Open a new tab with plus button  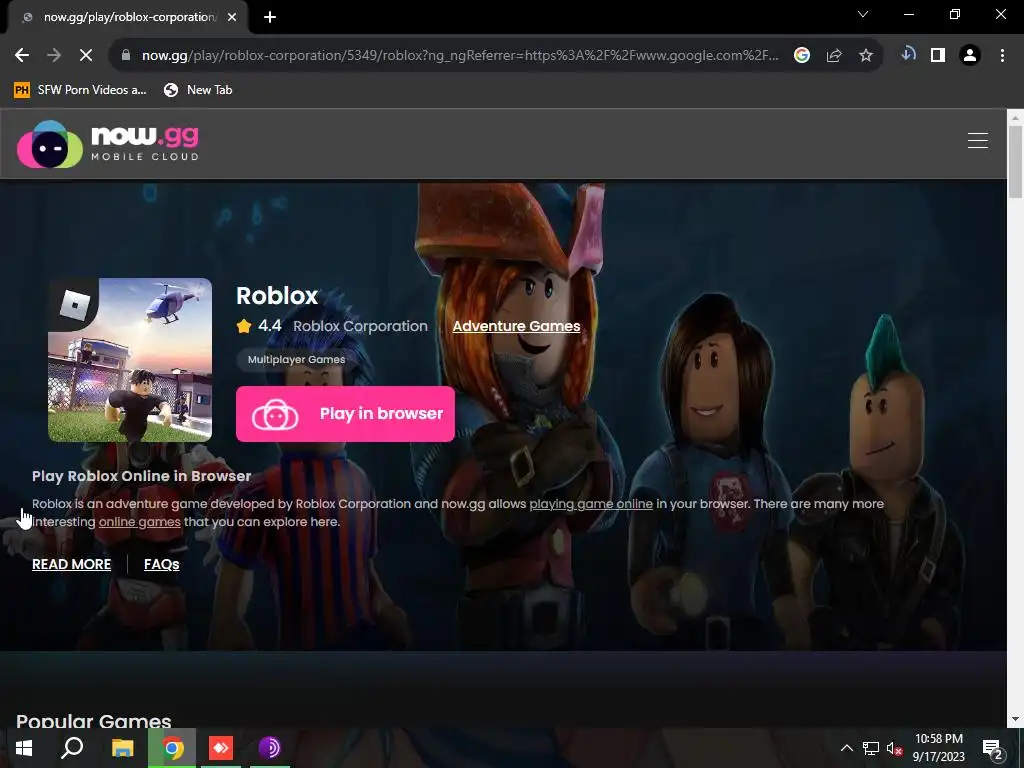pyautogui.click(x=270, y=17)
